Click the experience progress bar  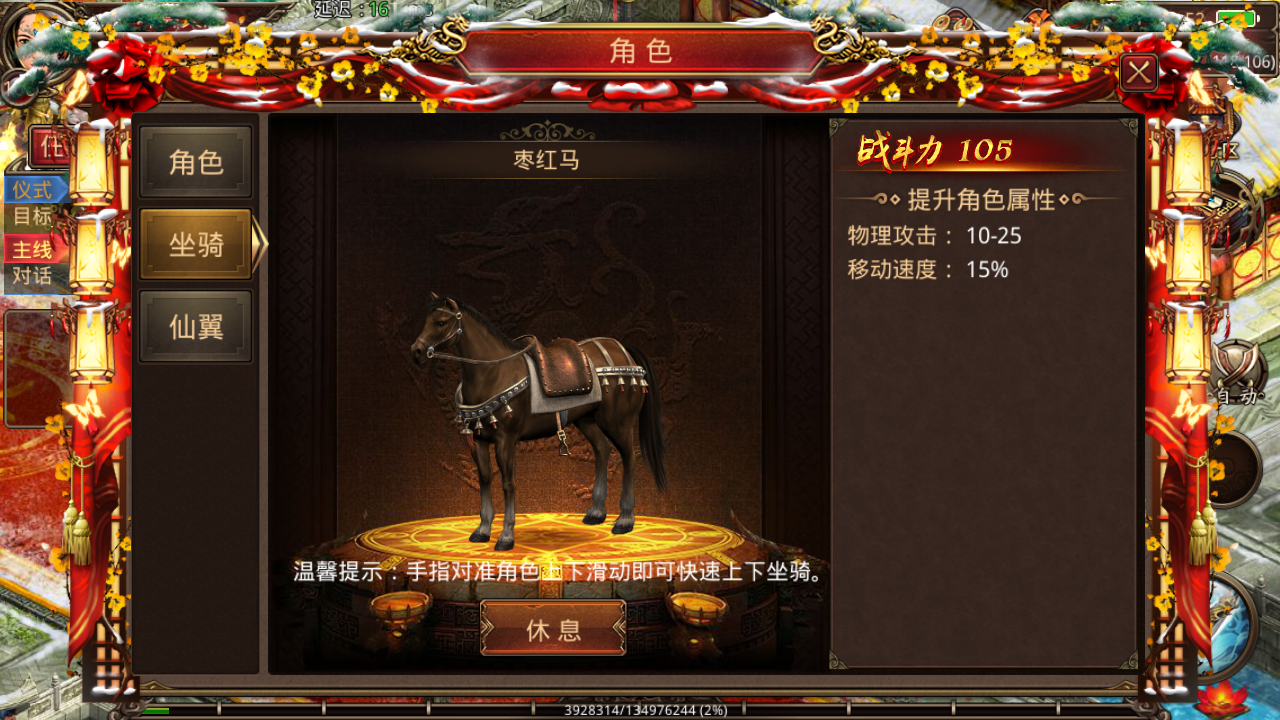click(x=640, y=710)
